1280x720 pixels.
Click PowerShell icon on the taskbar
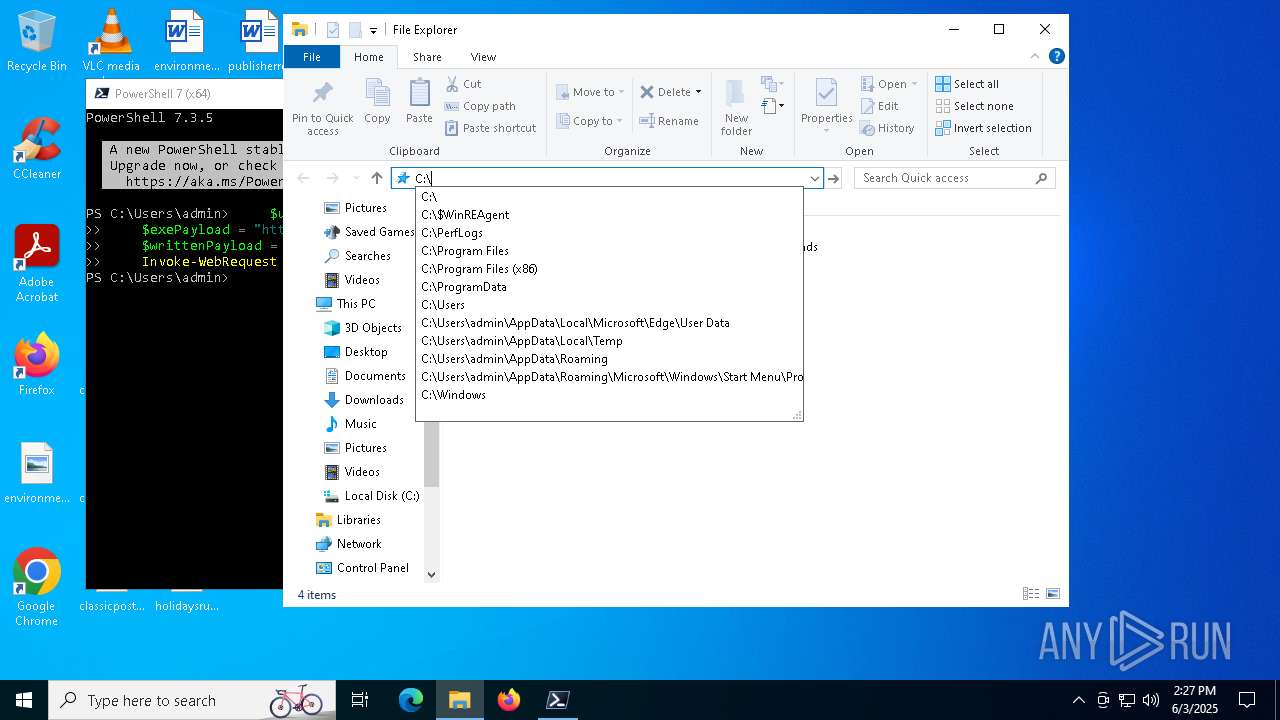point(558,700)
